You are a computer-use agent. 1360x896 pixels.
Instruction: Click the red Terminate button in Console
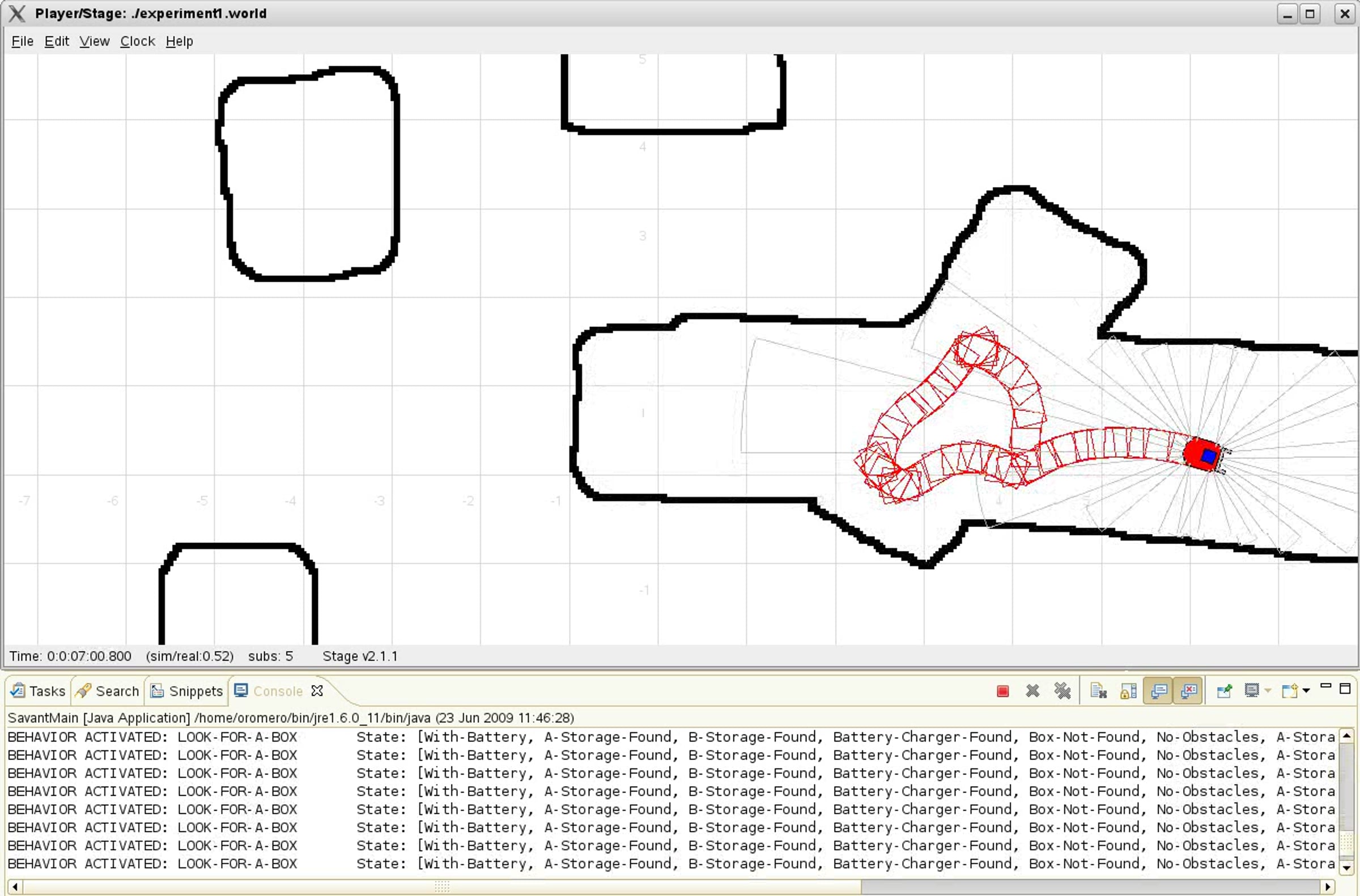click(x=1002, y=691)
